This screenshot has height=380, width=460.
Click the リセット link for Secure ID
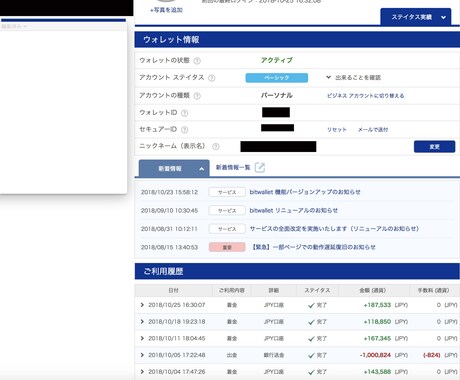[x=337, y=129]
